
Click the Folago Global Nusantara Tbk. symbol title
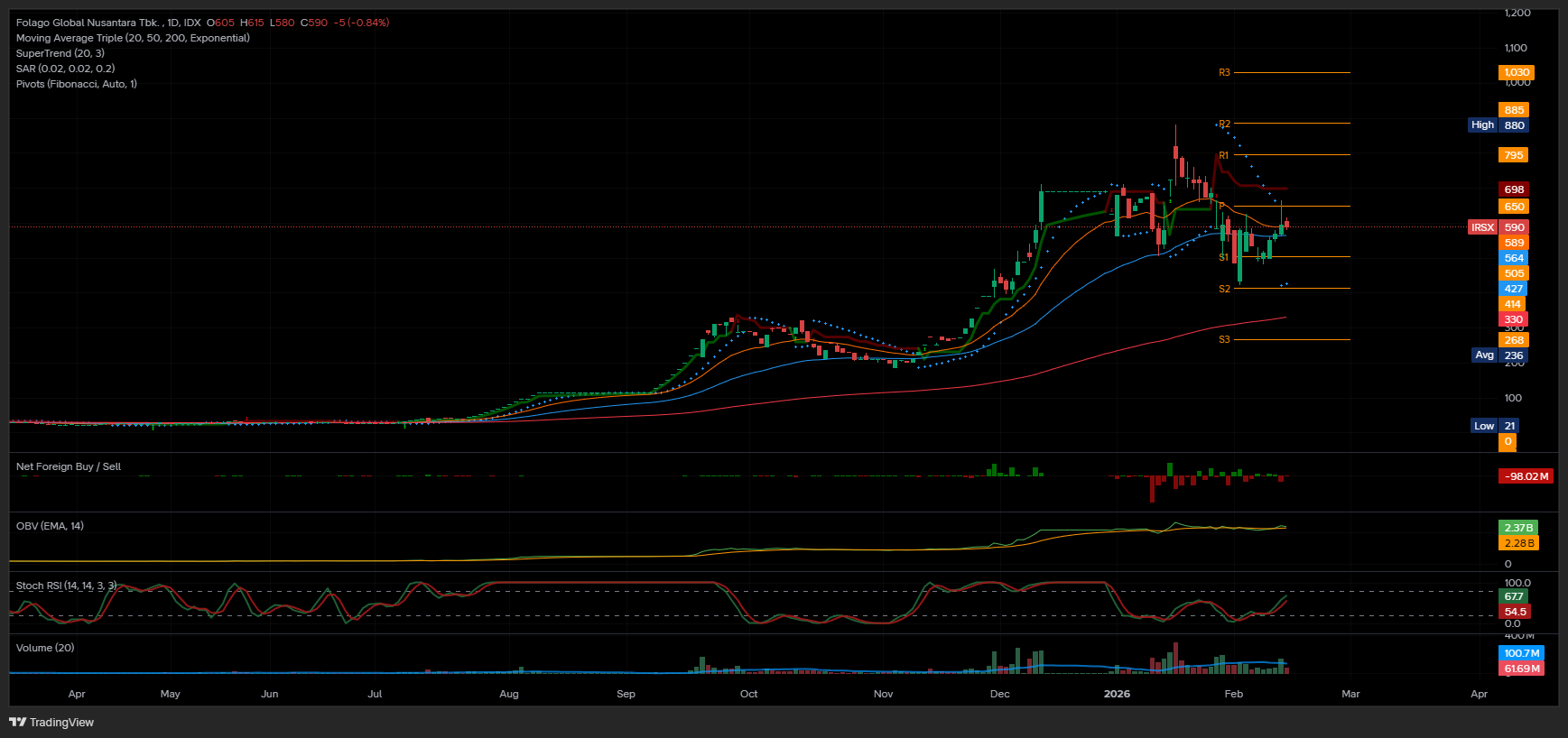click(88, 23)
